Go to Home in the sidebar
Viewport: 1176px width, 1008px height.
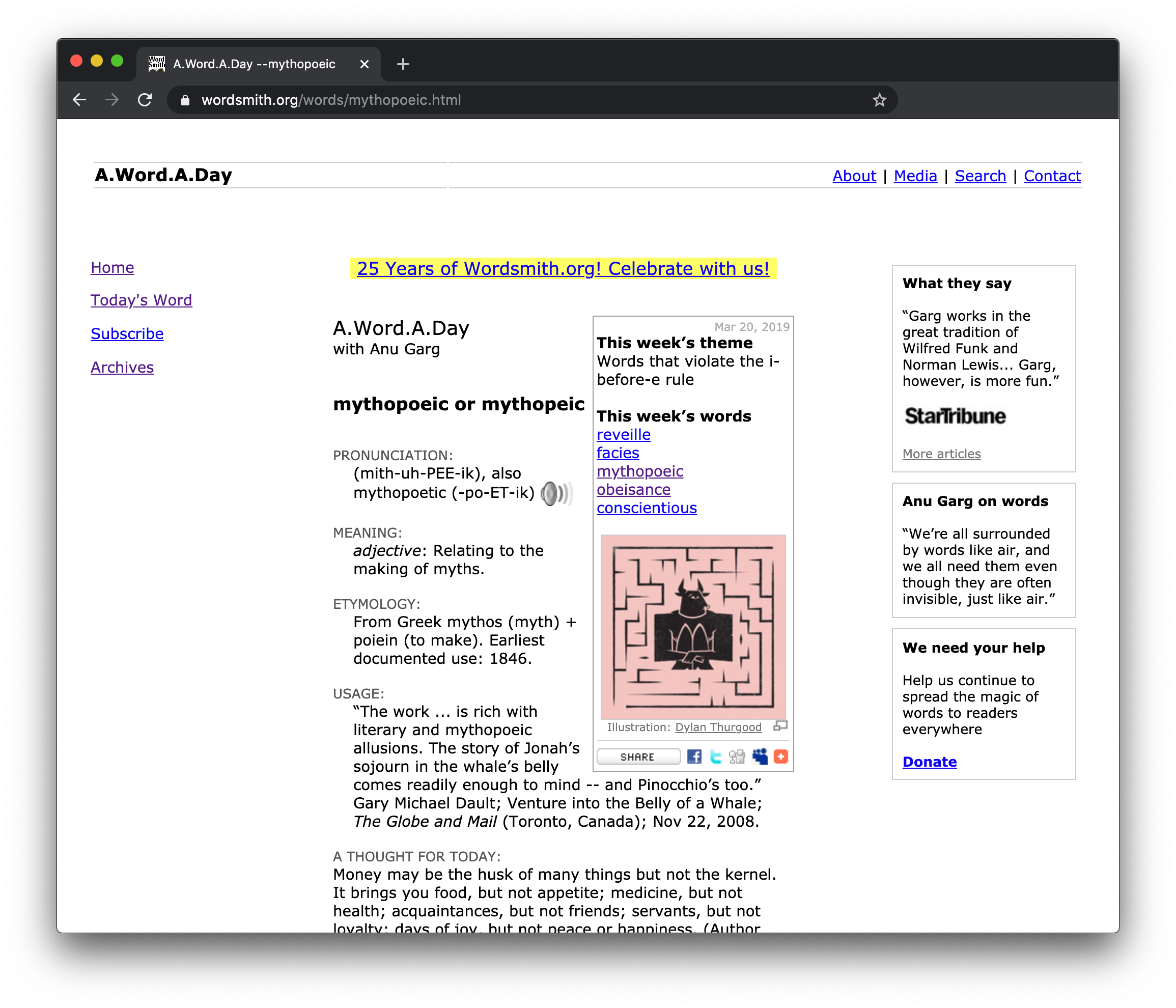click(113, 267)
